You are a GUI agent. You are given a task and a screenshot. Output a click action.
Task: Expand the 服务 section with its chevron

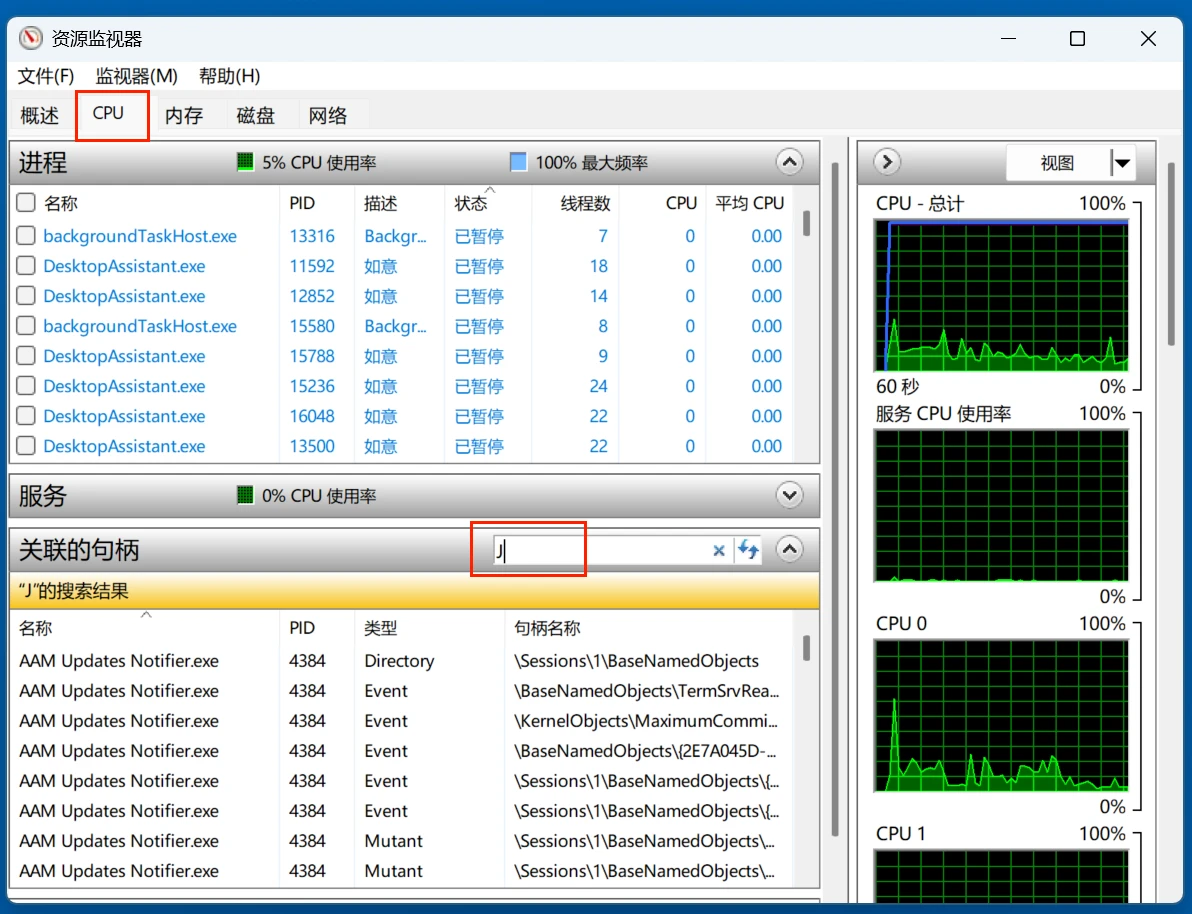click(x=790, y=496)
